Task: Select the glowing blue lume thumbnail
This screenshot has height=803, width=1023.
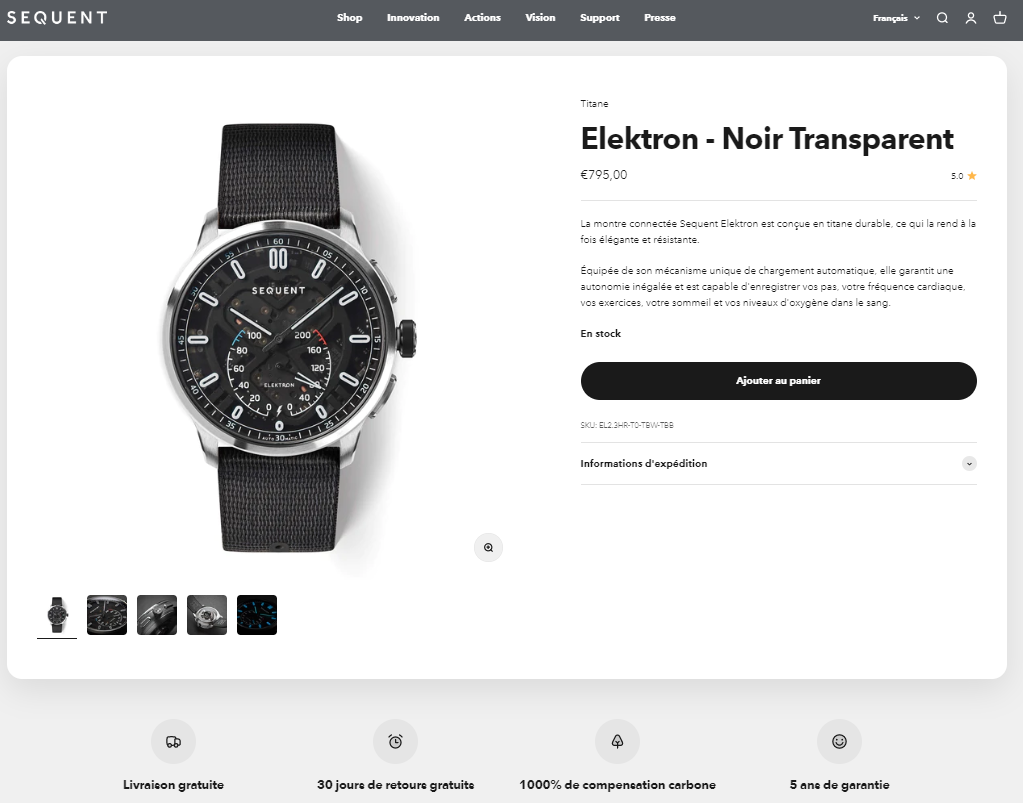Action: click(x=257, y=614)
